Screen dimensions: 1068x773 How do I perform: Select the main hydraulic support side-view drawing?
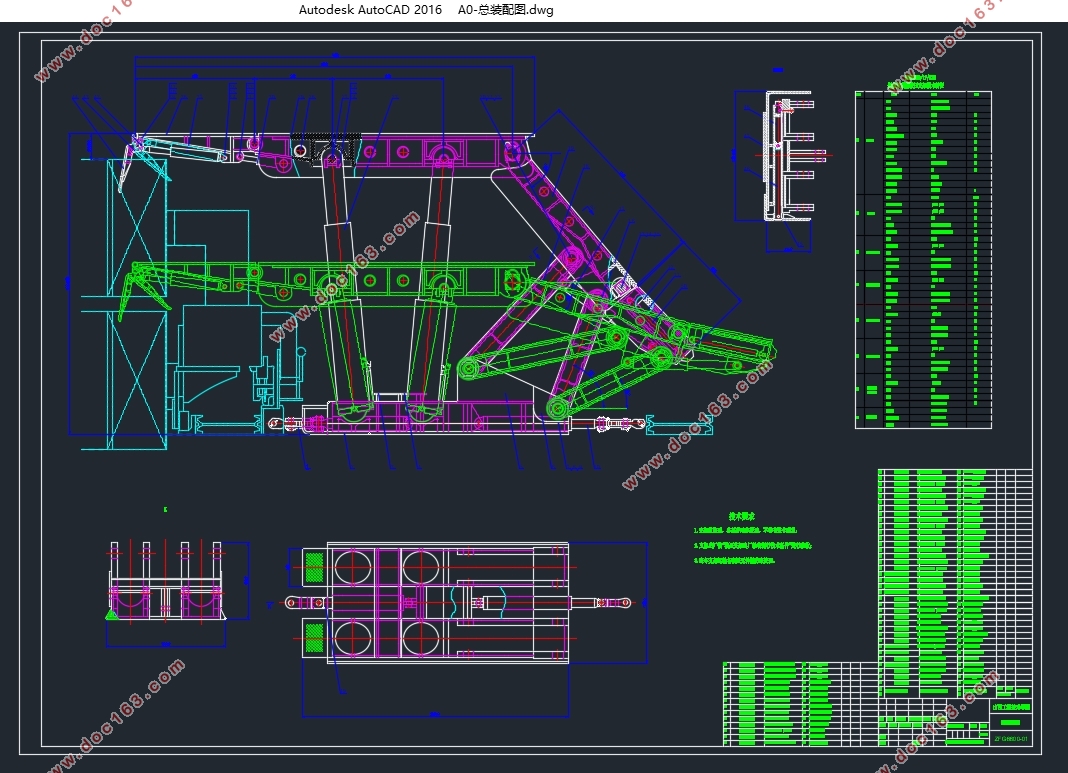tap(422, 262)
